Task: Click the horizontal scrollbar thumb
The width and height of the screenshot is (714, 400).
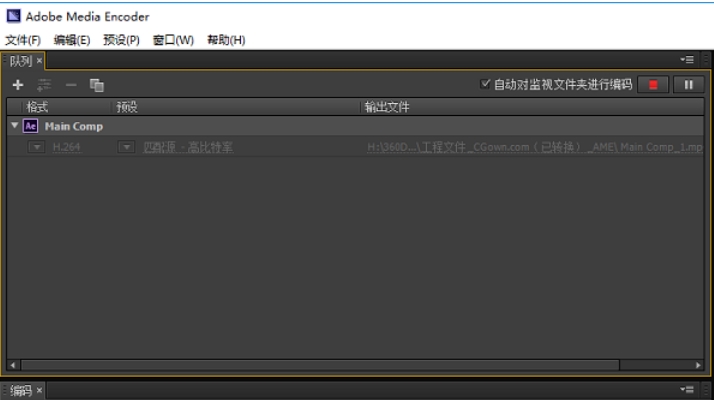Action: point(320,365)
